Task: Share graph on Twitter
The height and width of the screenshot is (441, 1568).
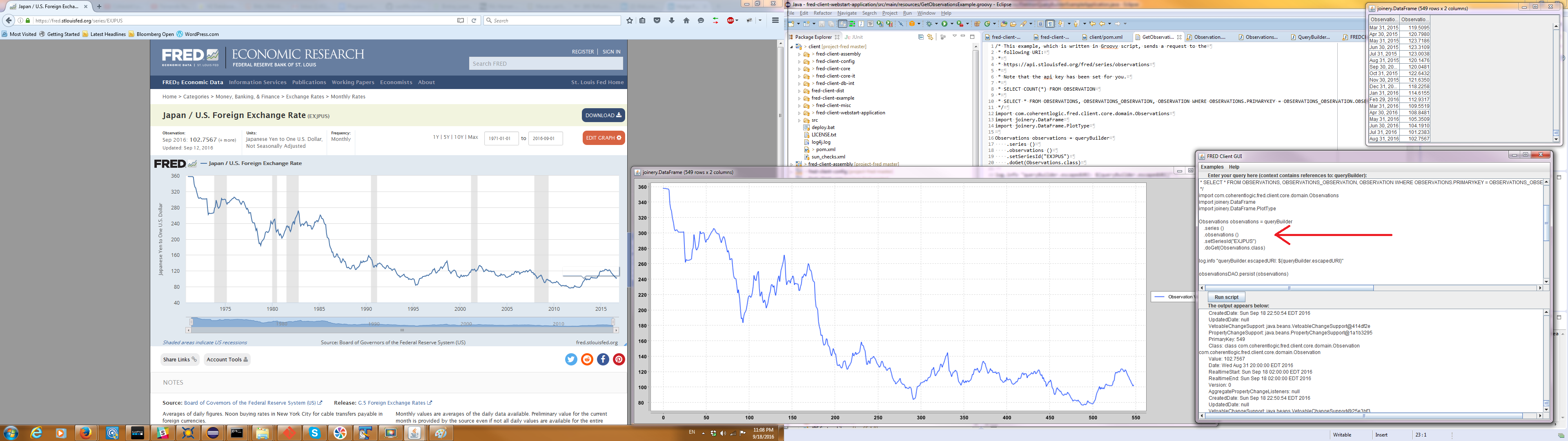Action: click(x=571, y=359)
